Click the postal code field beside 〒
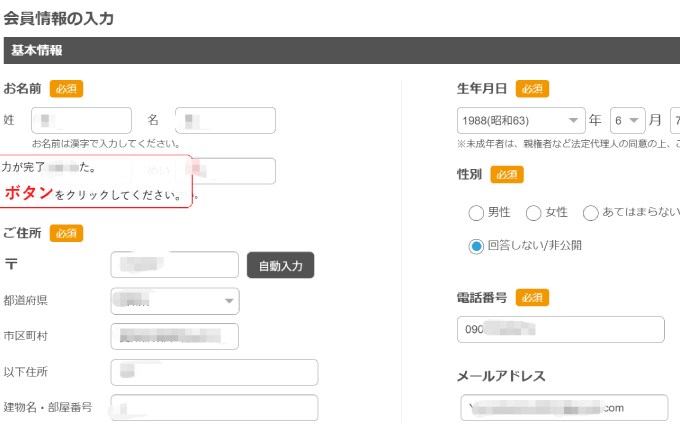The height and width of the screenshot is (437, 680). coord(175,265)
